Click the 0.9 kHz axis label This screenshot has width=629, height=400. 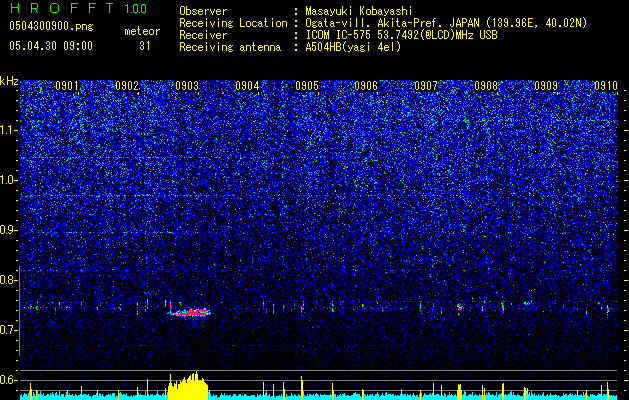9,230
